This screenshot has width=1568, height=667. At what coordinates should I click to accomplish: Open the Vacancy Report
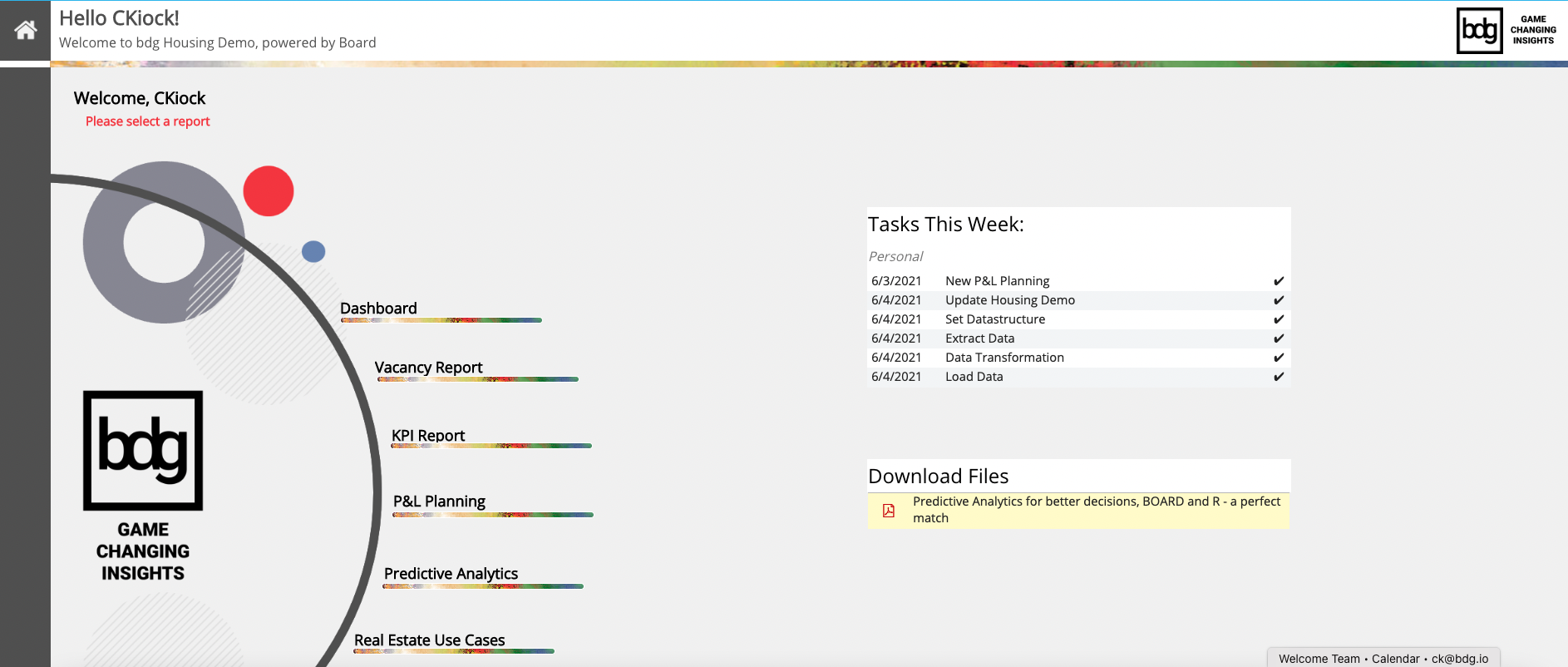tap(428, 368)
